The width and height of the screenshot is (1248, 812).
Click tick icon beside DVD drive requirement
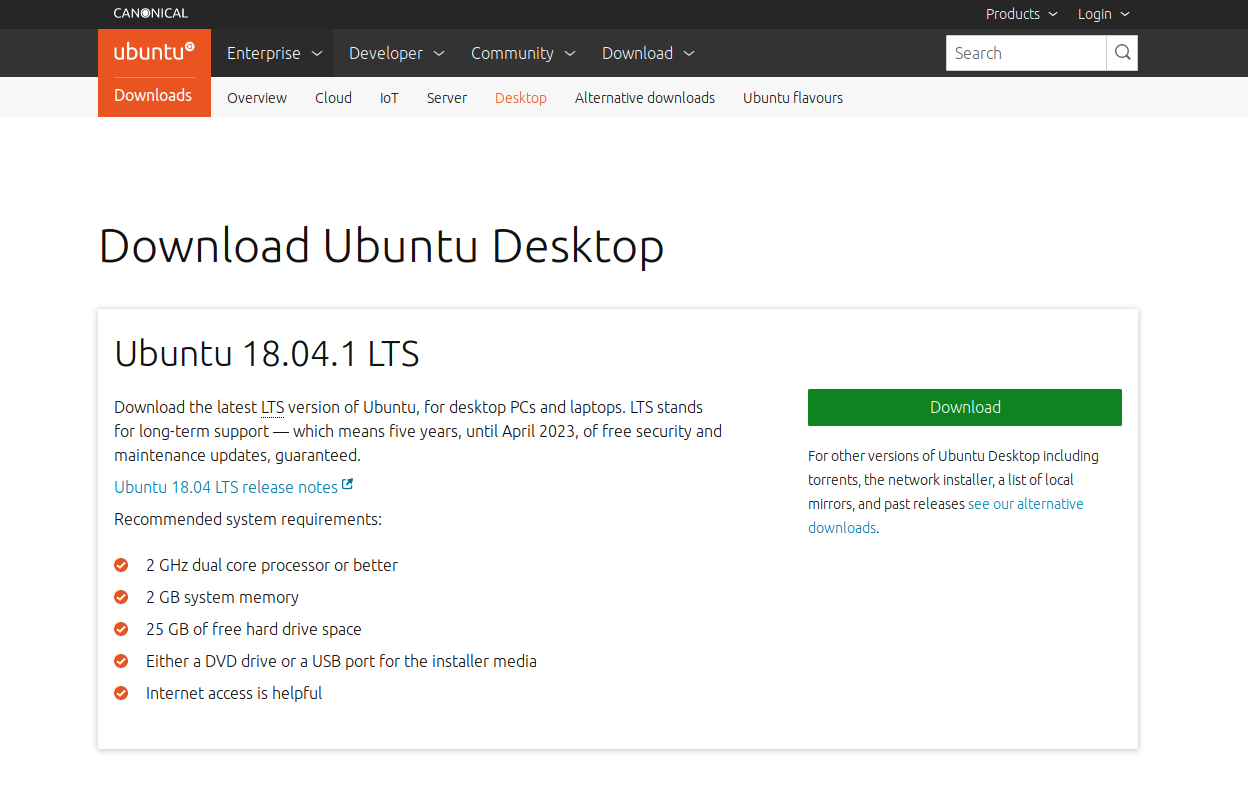121,661
